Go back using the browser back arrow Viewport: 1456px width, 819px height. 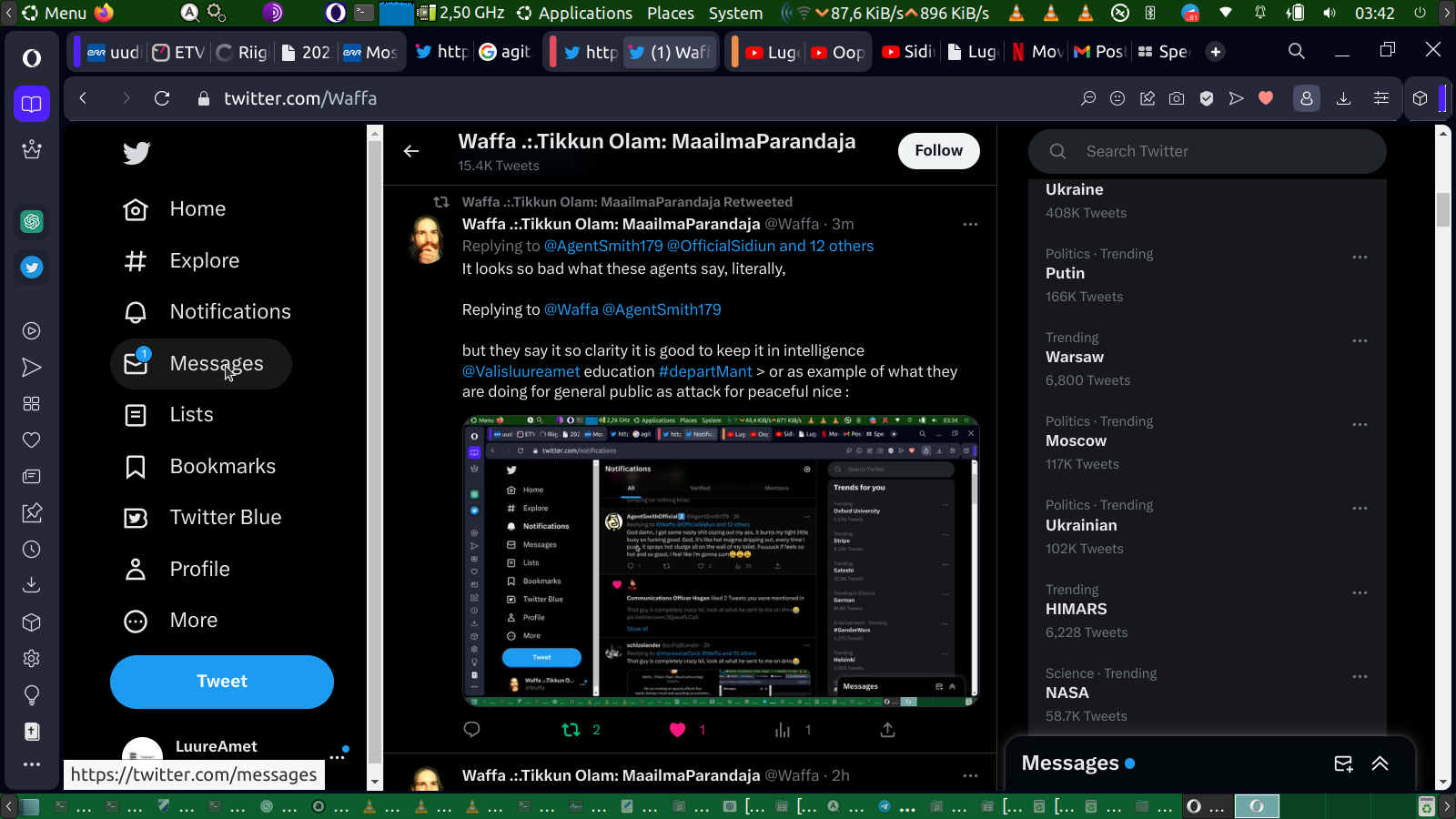(83, 98)
